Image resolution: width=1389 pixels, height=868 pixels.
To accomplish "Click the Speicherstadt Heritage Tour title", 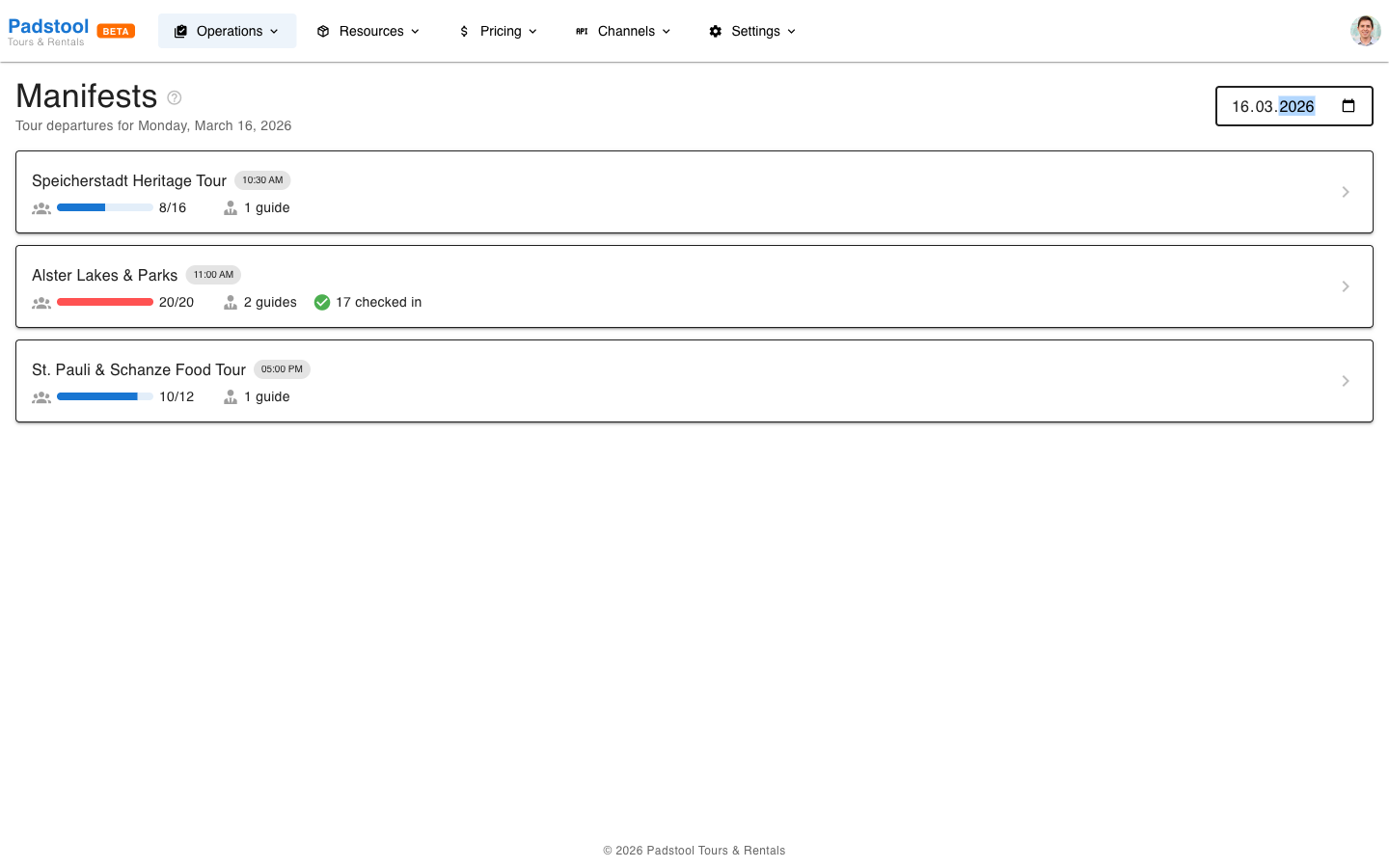I will 129,180.
